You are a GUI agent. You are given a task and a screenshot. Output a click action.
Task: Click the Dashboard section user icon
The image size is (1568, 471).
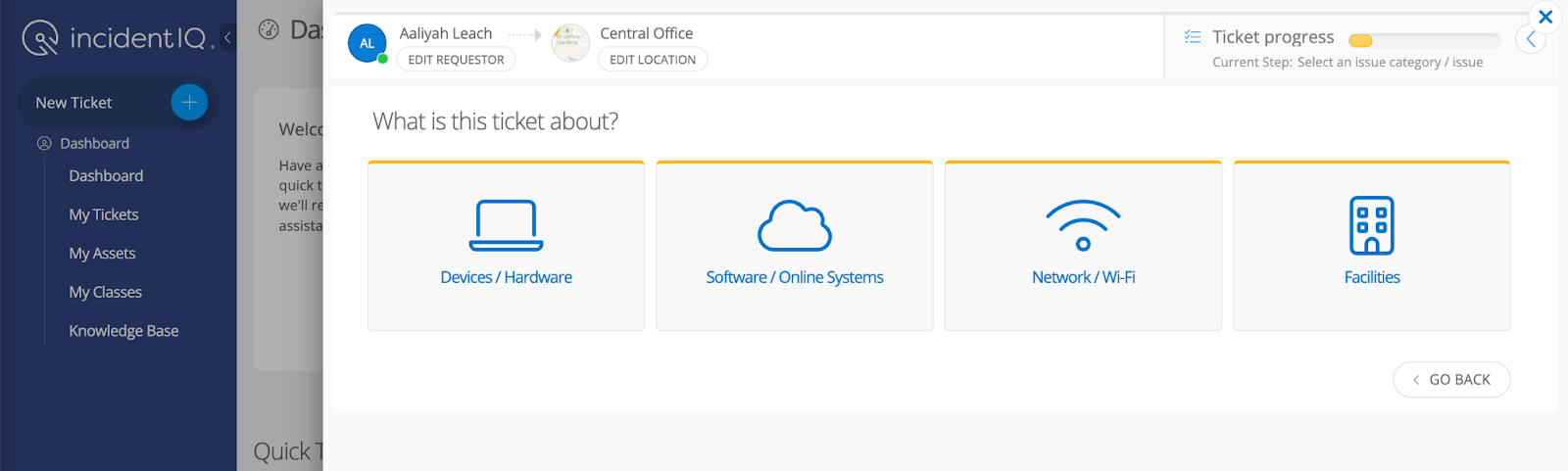coord(44,143)
